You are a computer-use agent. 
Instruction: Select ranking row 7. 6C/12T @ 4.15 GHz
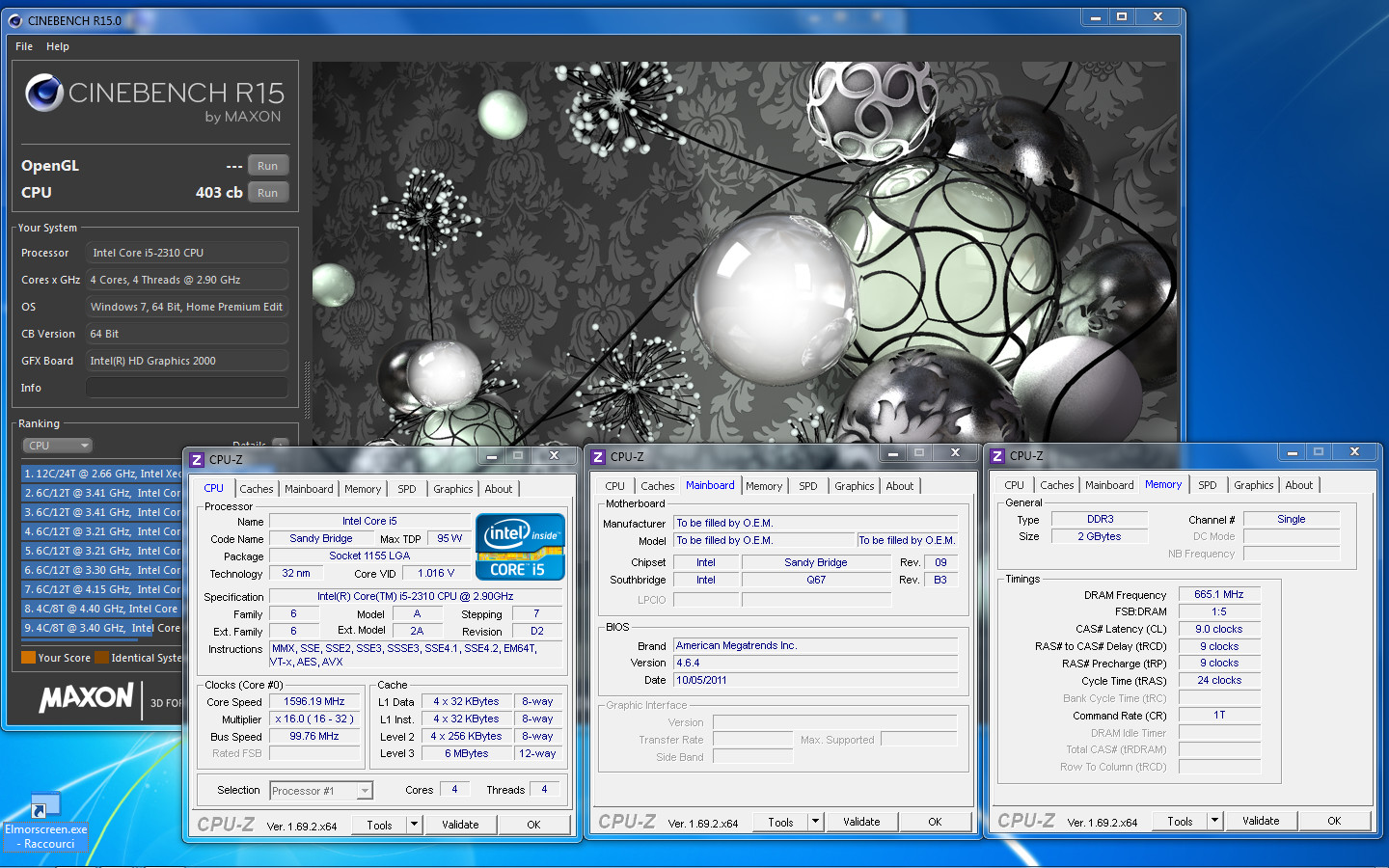pos(101,589)
